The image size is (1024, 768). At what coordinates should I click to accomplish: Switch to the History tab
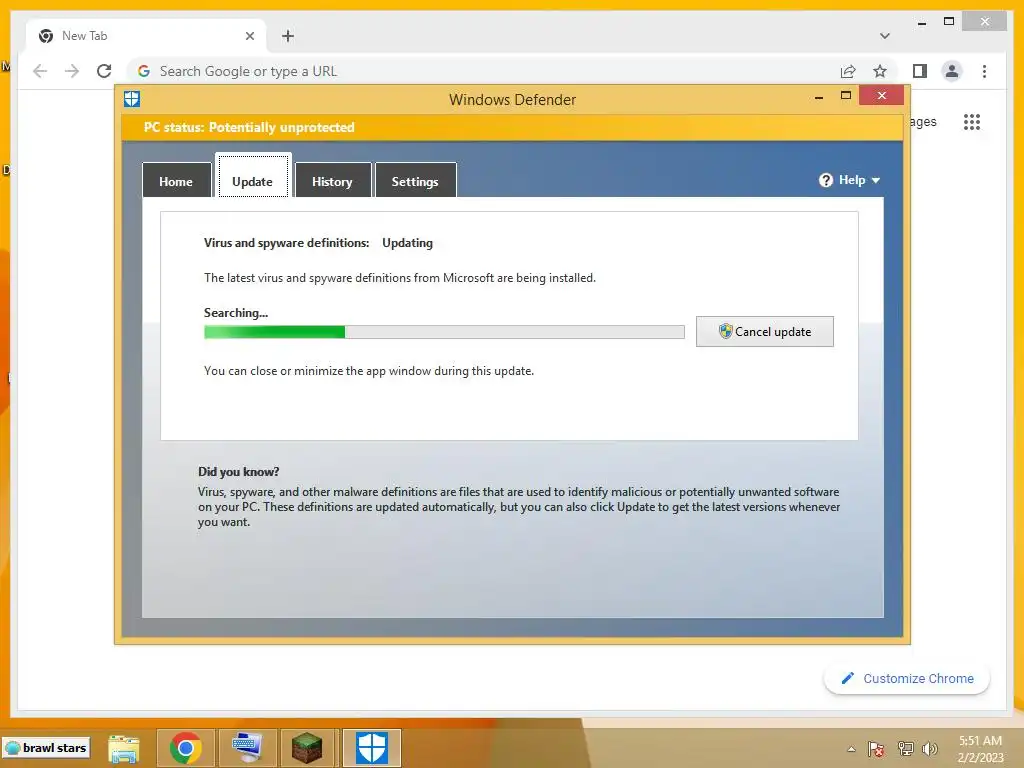[x=332, y=180]
